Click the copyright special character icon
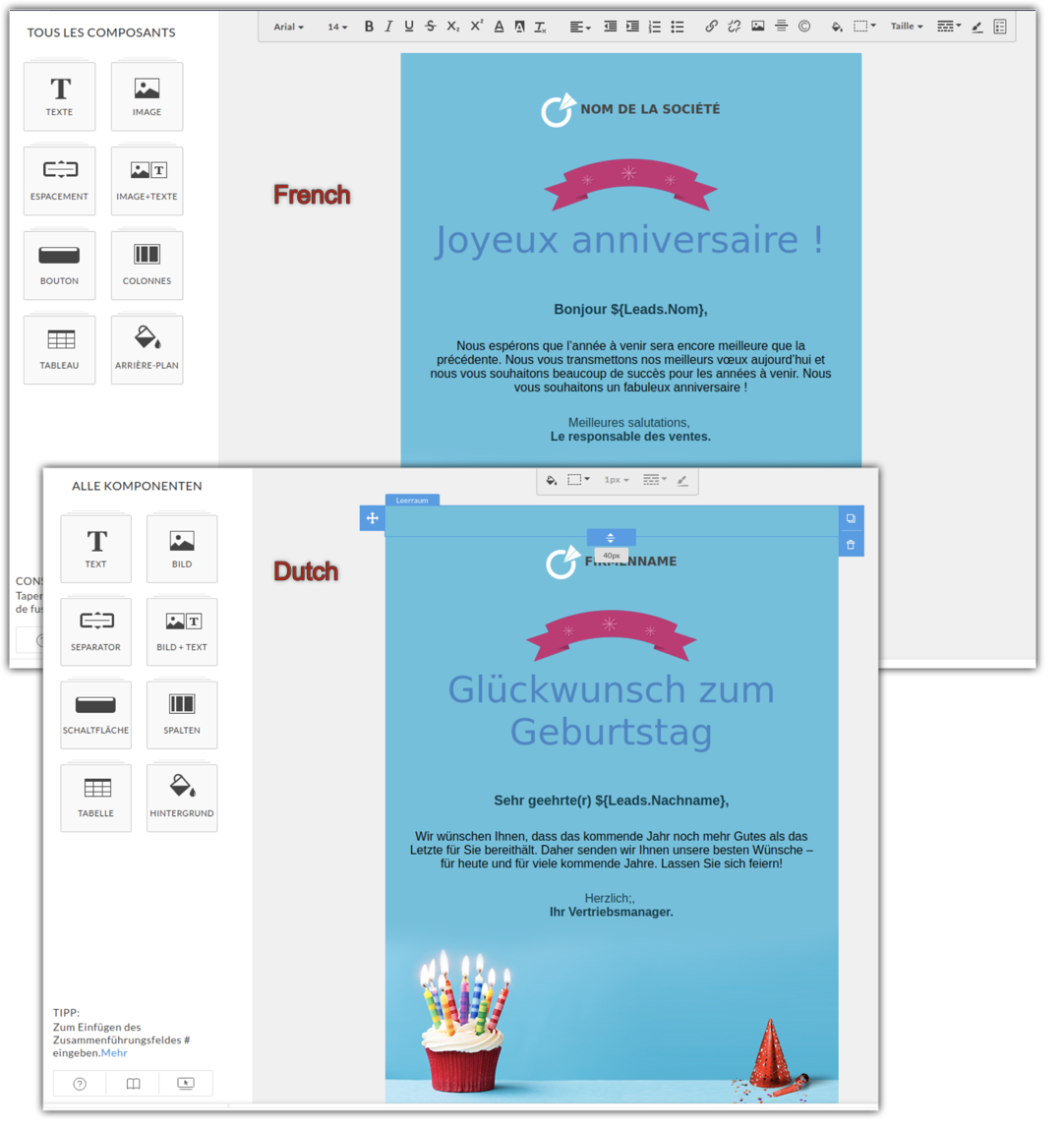This screenshot has height=1129, width=1064. click(804, 27)
